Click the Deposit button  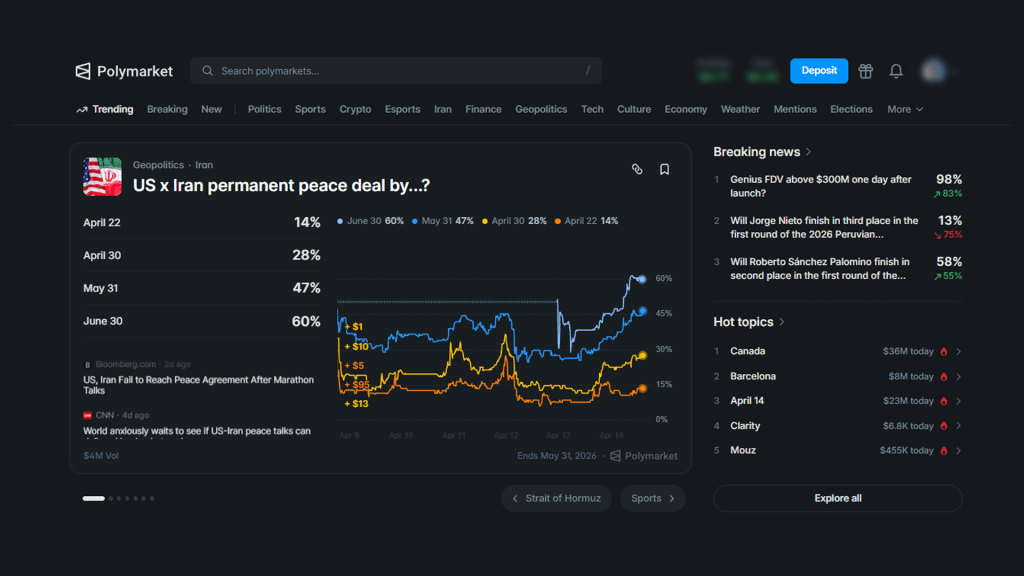click(819, 71)
